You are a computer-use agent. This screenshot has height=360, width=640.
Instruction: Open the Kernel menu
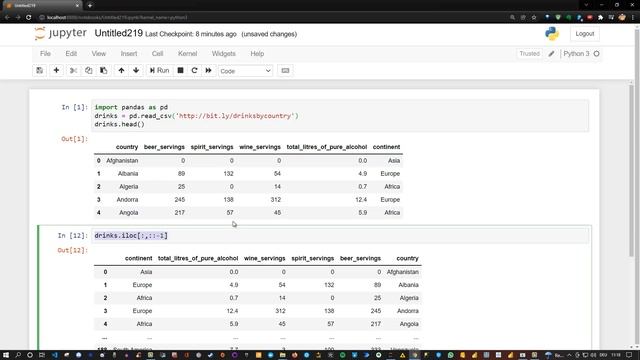pyautogui.click(x=187, y=53)
